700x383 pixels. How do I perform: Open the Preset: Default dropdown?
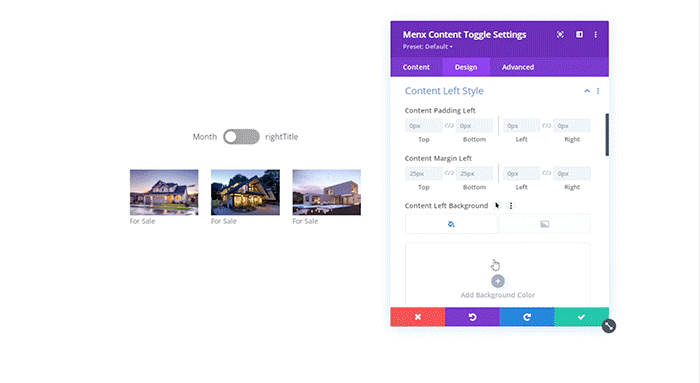pyautogui.click(x=428, y=46)
